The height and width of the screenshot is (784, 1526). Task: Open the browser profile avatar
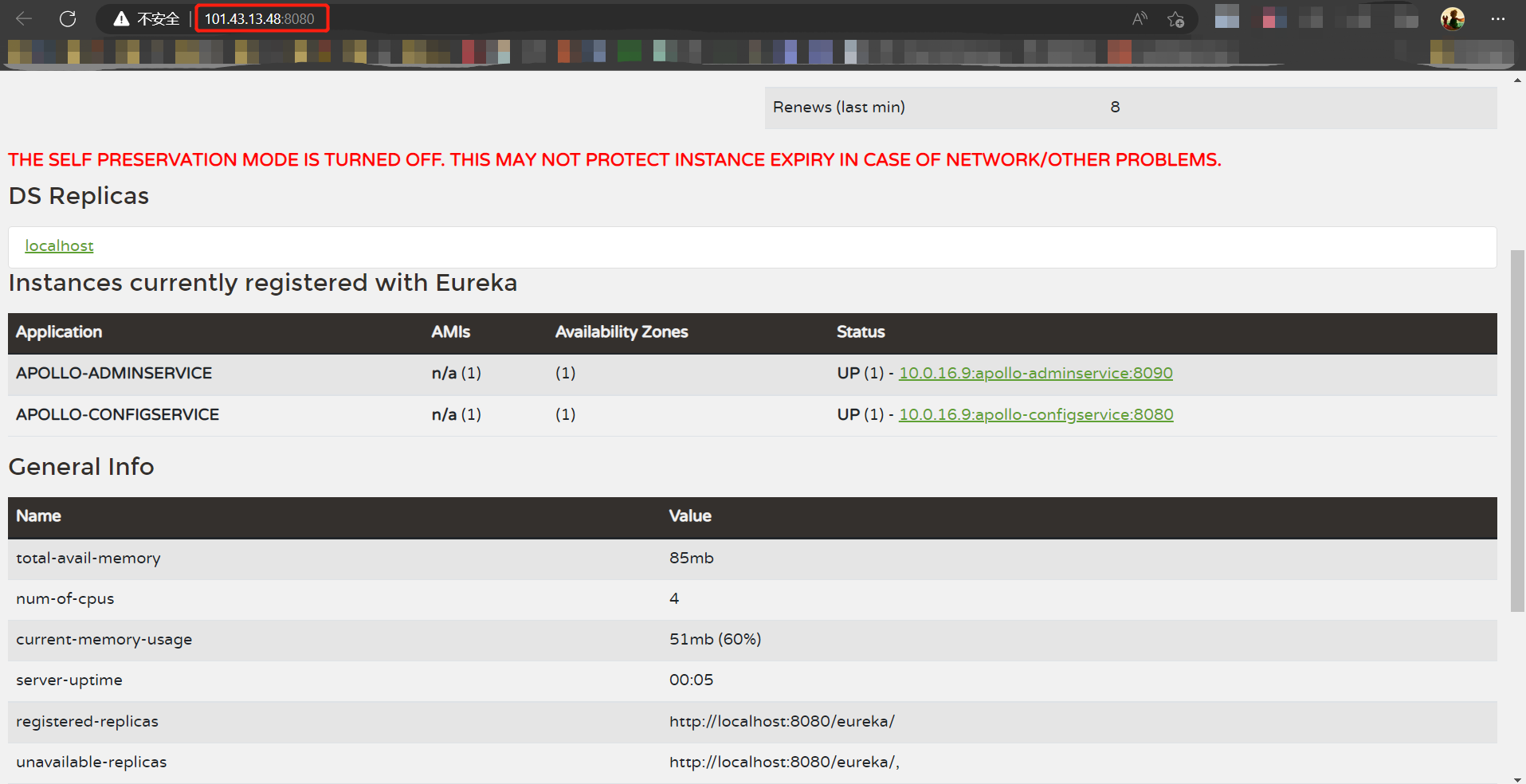pos(1452,19)
